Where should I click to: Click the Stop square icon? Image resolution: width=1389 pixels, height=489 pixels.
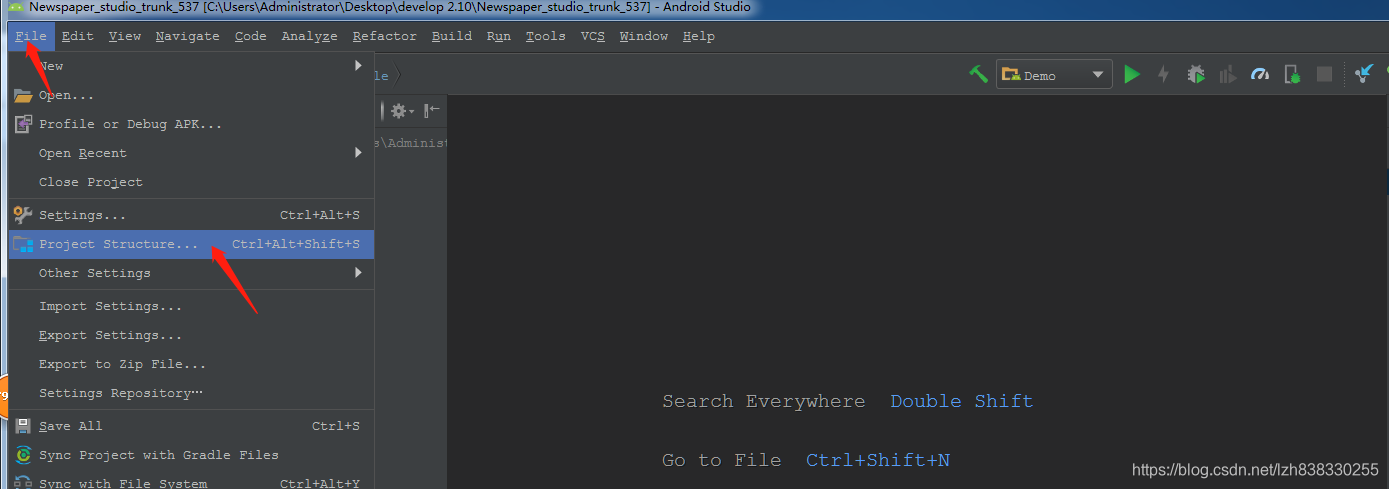tap(1324, 75)
